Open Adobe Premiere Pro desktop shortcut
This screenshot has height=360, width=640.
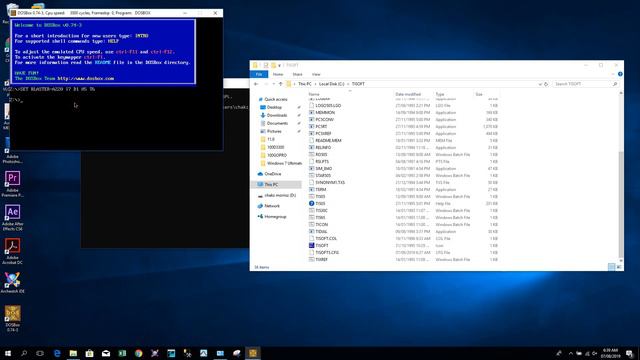pyautogui.click(x=12, y=184)
